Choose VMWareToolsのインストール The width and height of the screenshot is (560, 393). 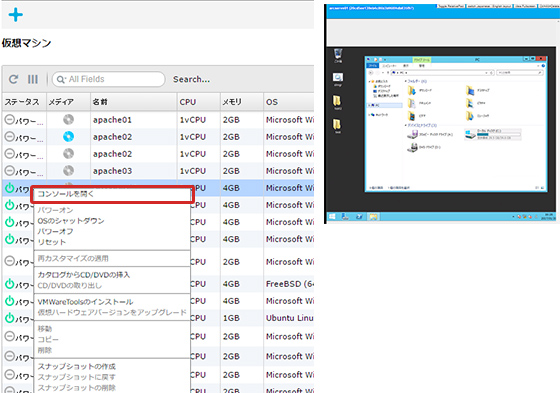[85, 302]
